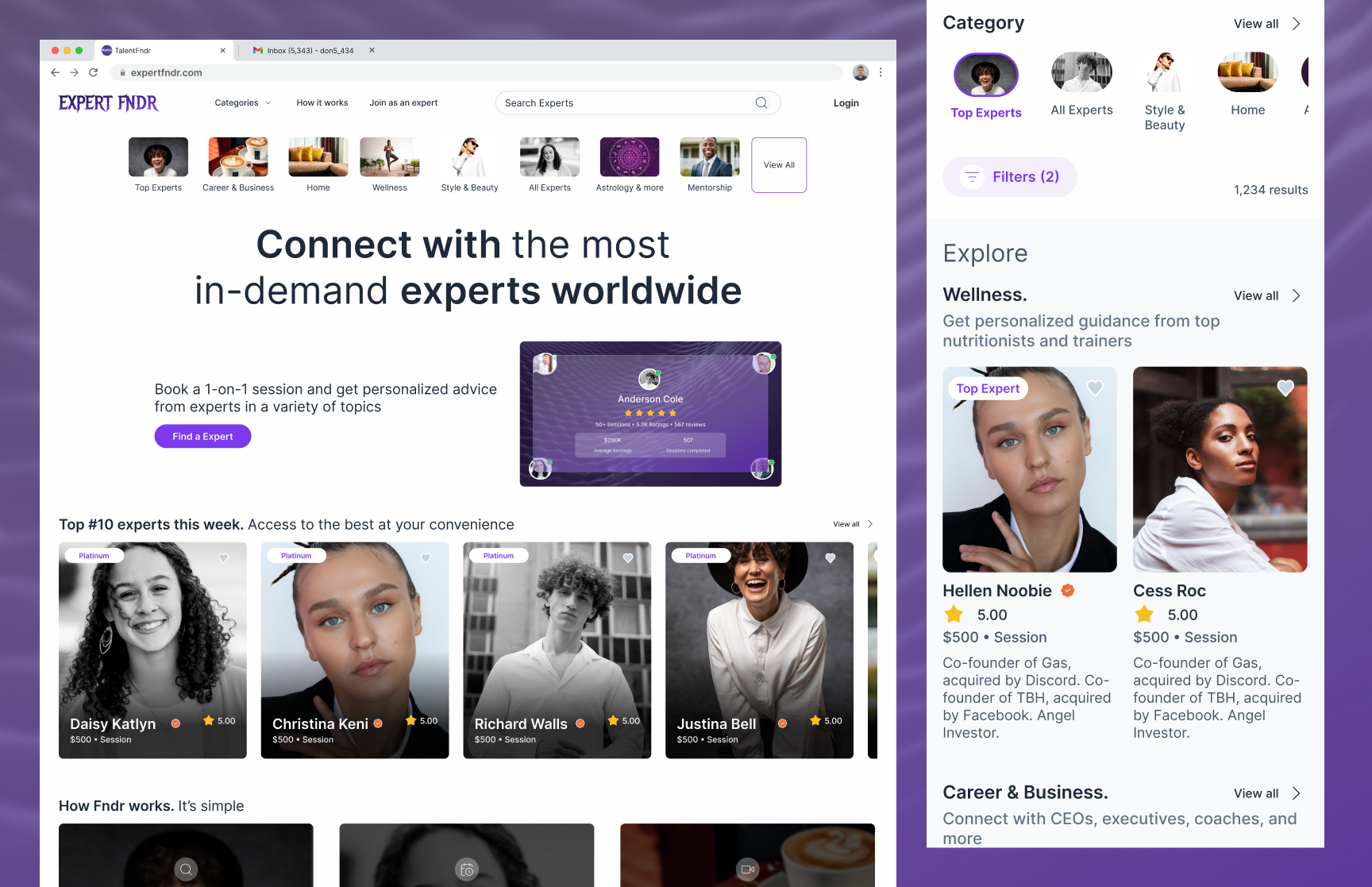Click the Login link
Viewport: 1372px width, 887px height.
[846, 103]
